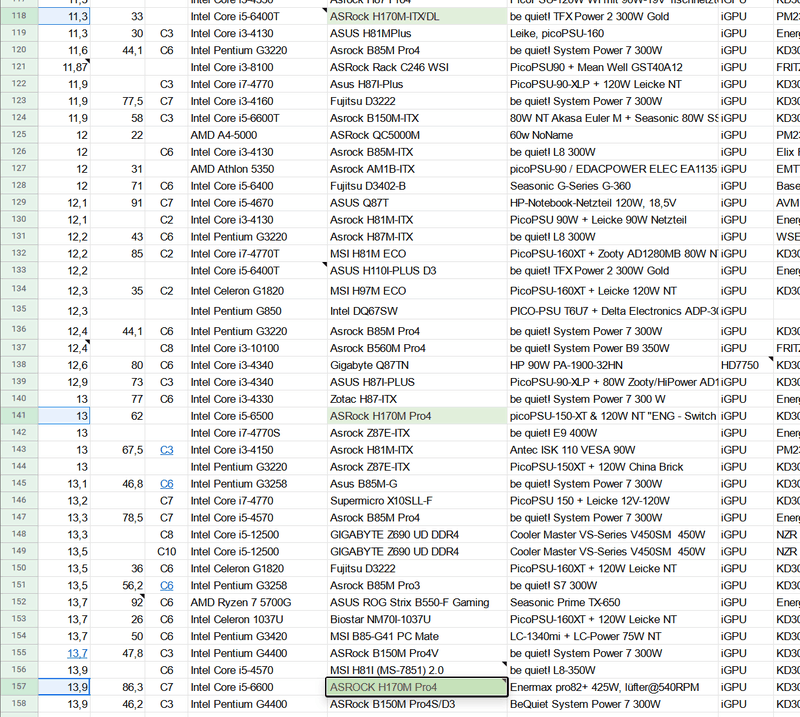This screenshot has height=717, width=800.
Task: Select 'PicoPSU90 + Mean Well GST40A12' cell
Action: click(612, 67)
